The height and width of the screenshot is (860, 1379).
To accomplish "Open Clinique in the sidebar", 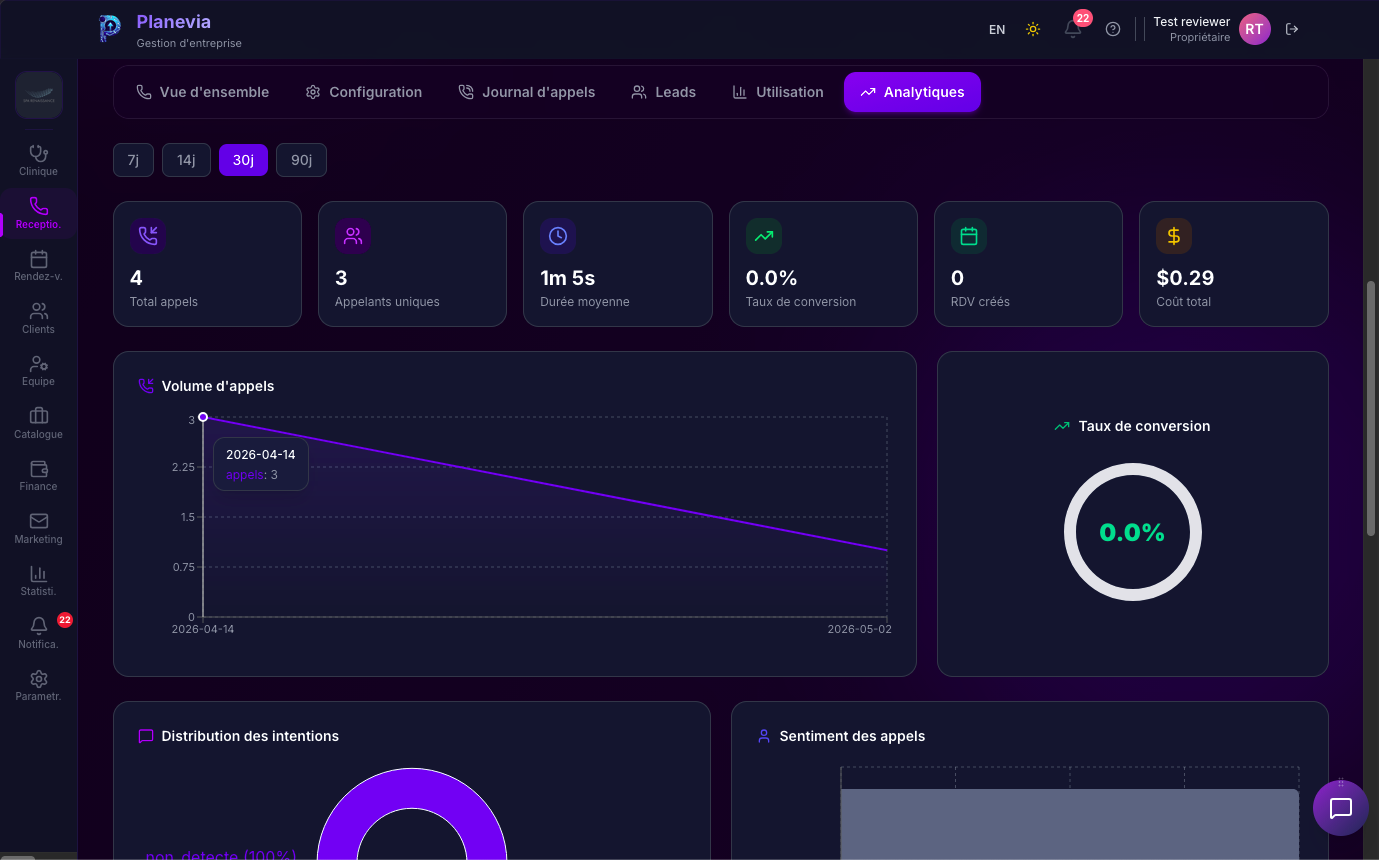I will click(x=39, y=160).
